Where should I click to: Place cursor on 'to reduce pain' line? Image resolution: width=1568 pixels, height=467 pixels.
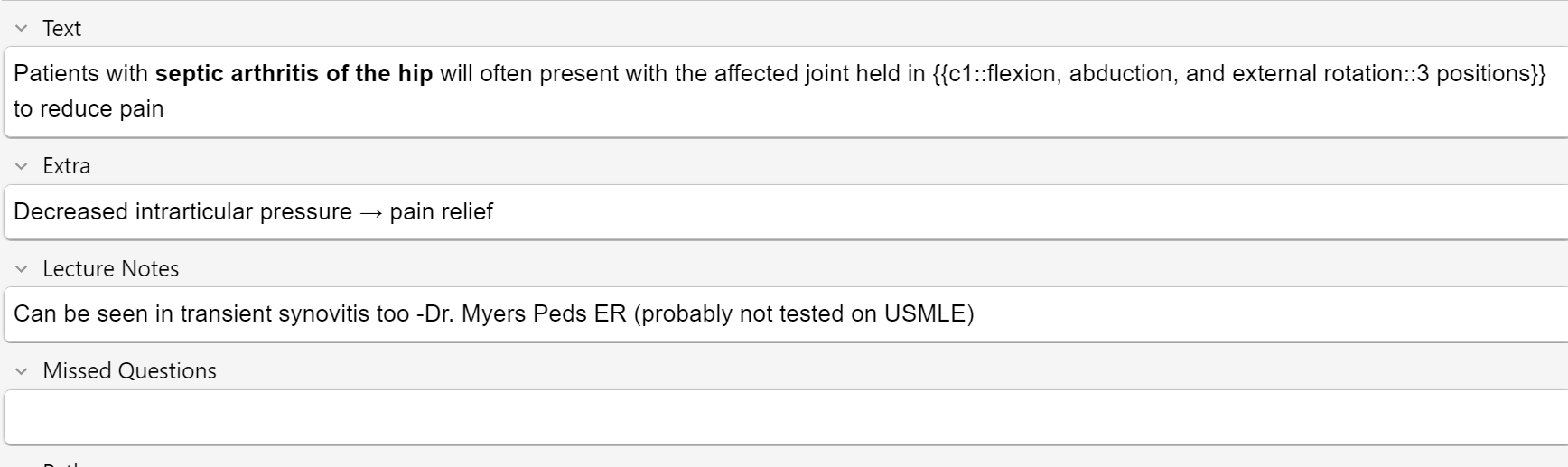pyautogui.click(x=89, y=108)
